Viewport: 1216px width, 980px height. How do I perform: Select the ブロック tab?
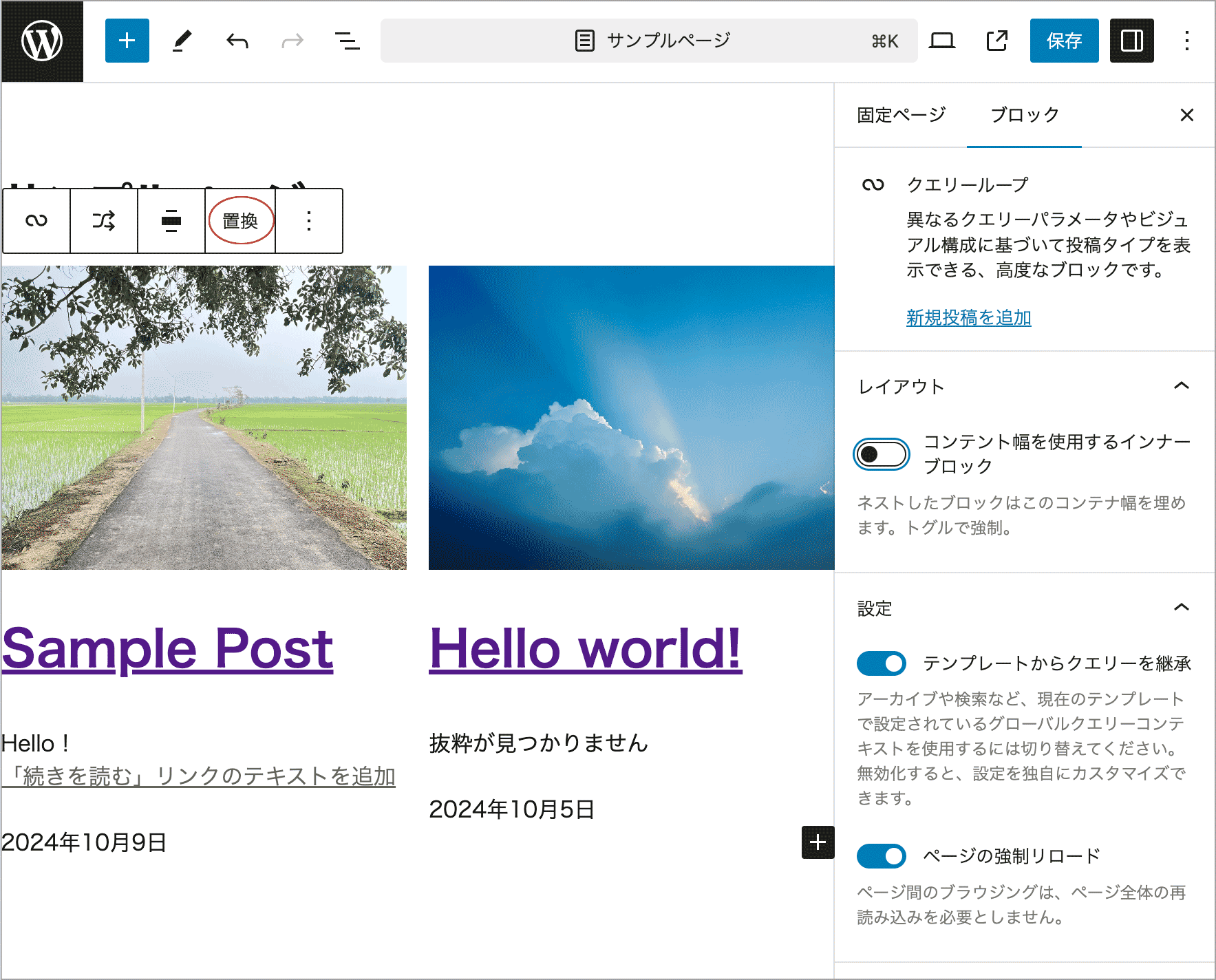pyautogui.click(x=1024, y=115)
